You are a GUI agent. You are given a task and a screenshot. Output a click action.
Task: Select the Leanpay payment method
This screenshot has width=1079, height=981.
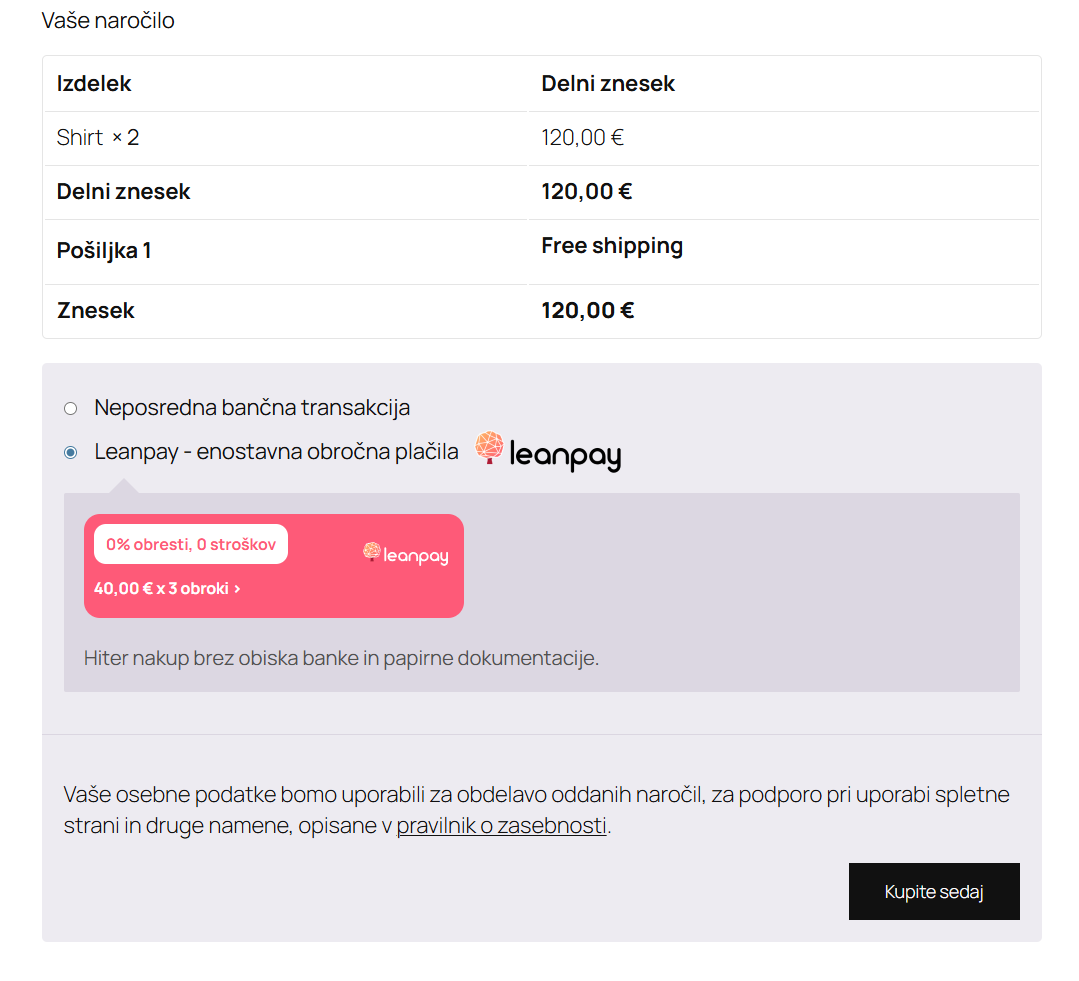tap(70, 452)
